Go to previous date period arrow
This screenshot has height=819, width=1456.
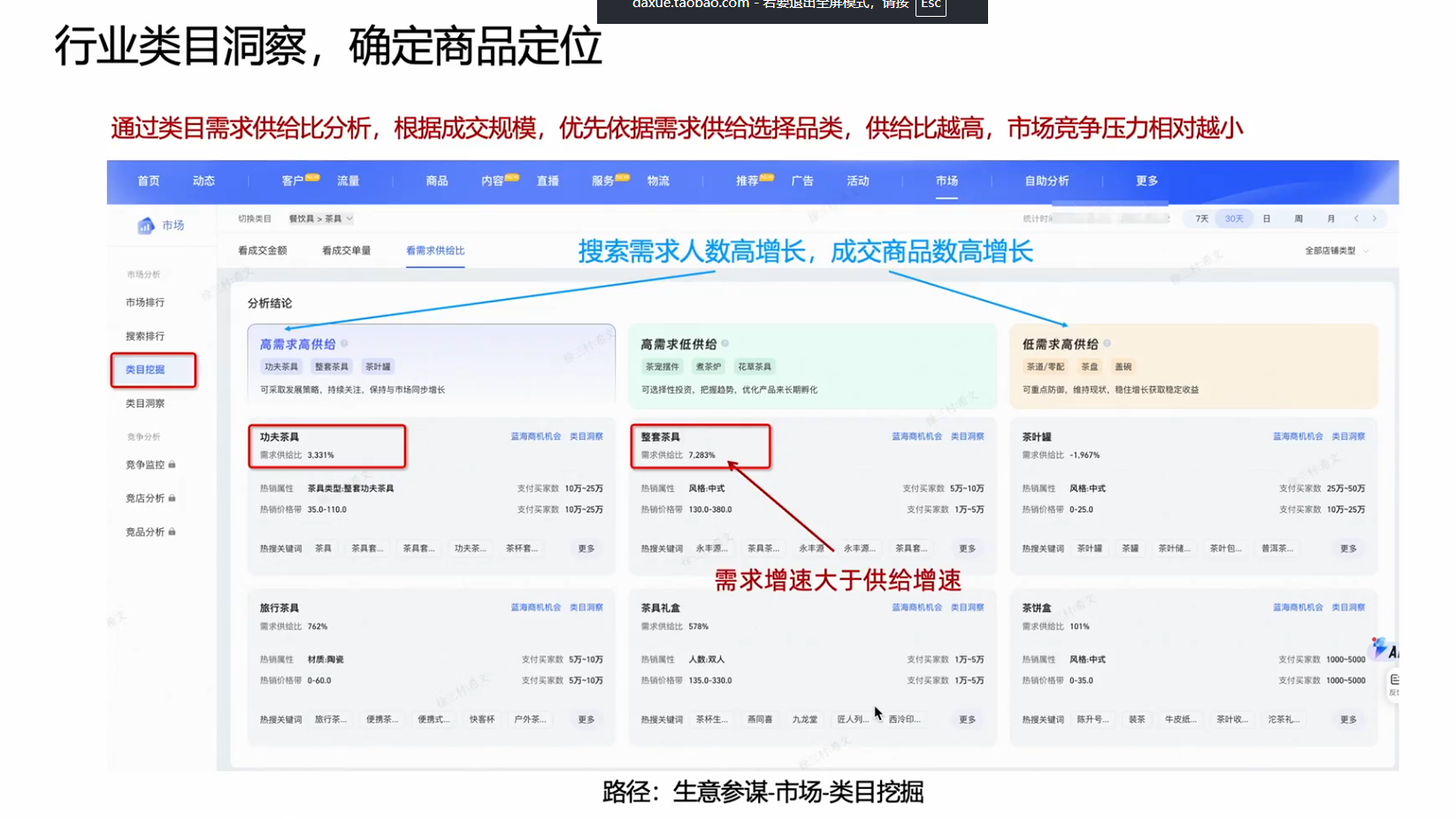point(1356,218)
